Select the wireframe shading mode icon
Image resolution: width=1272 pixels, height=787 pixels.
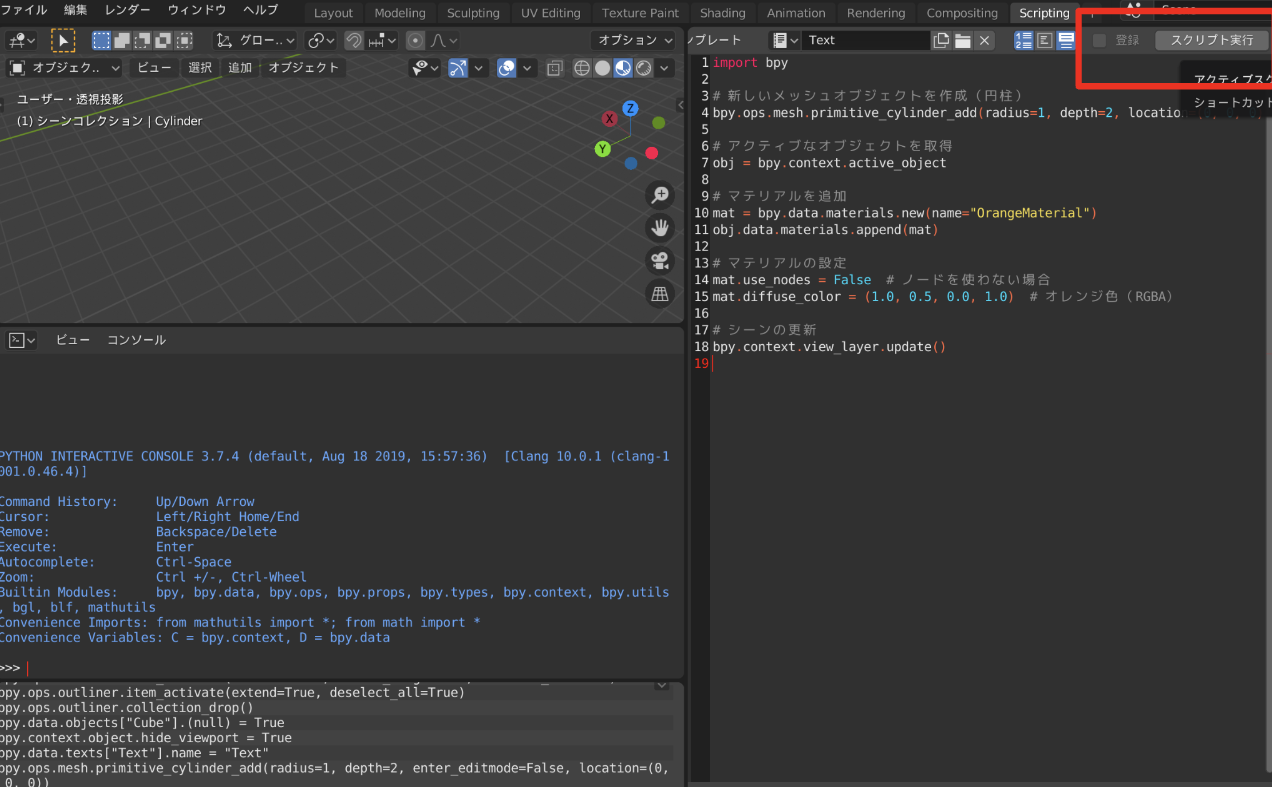tap(581, 68)
